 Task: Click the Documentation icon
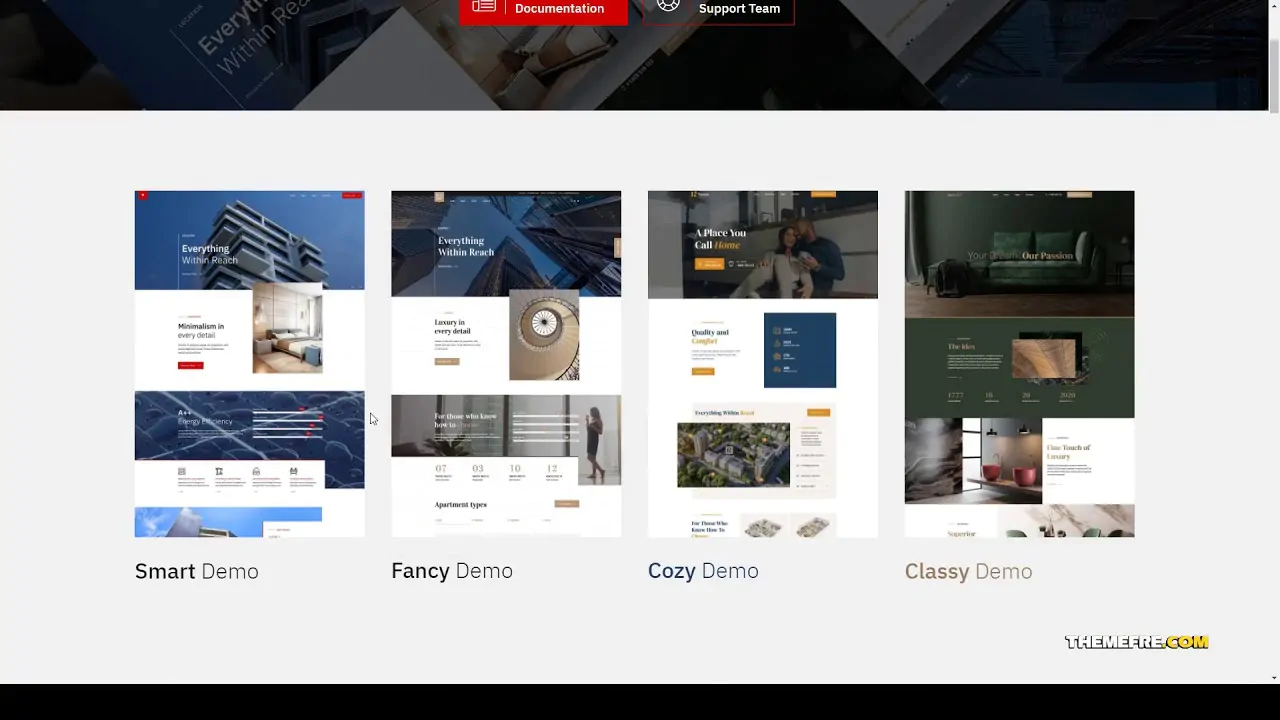[x=484, y=7]
